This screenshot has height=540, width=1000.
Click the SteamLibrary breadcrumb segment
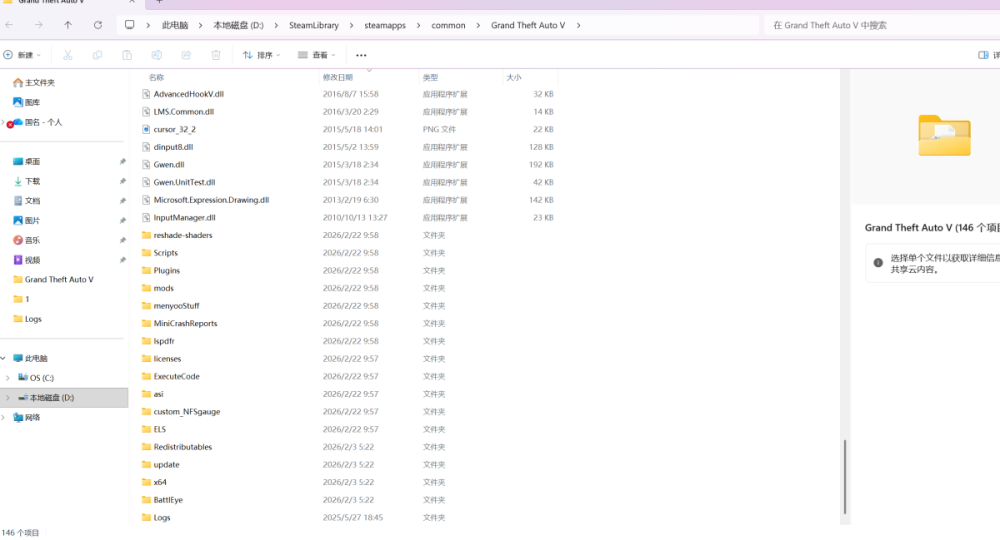coord(316,25)
